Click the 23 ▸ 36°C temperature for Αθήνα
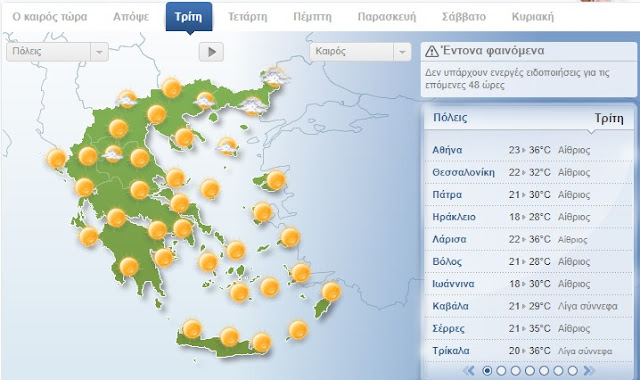640x380 pixels. pyautogui.click(x=529, y=150)
